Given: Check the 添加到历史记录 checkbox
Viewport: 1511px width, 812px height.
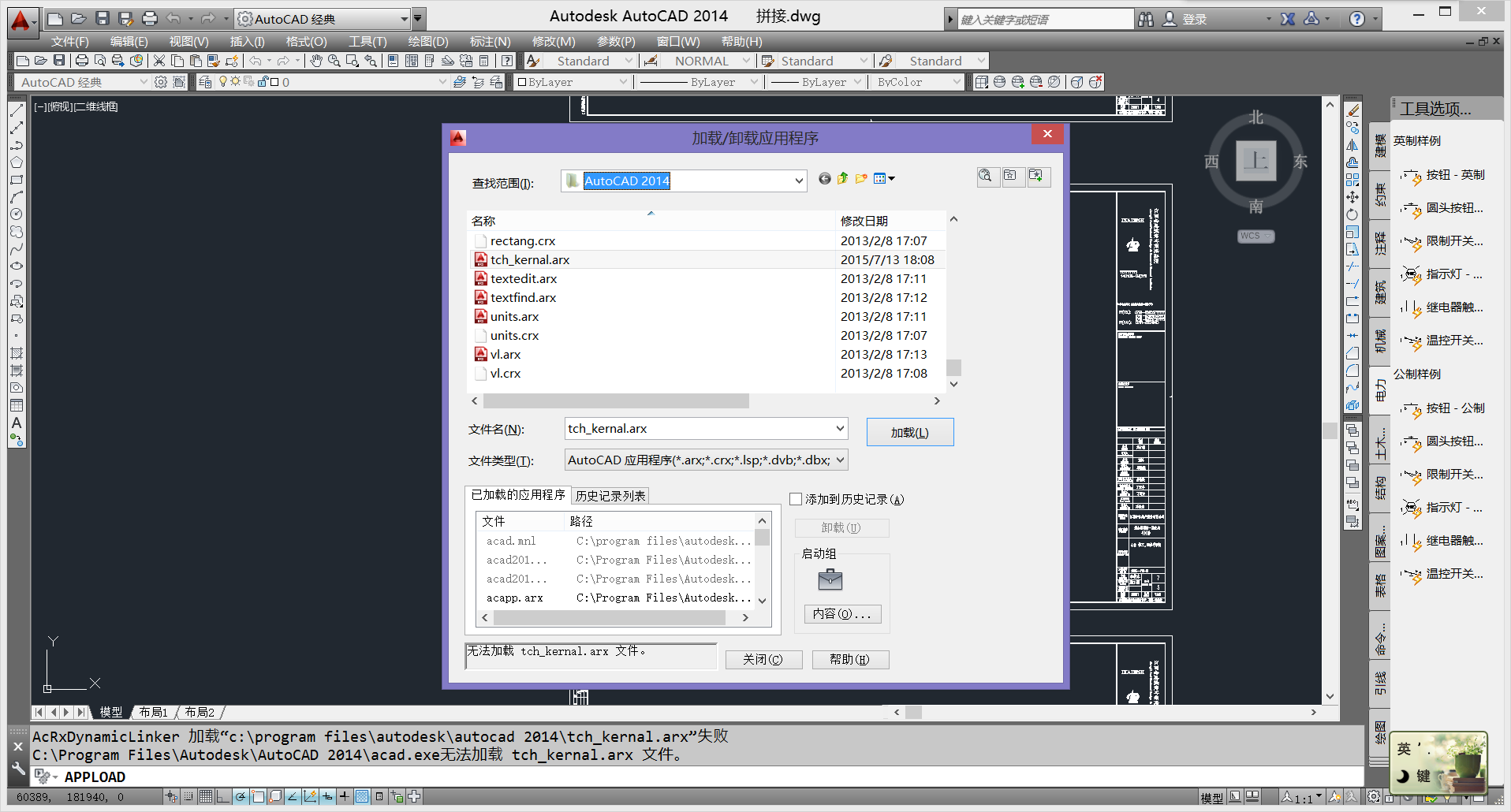Looking at the screenshot, I should point(796,499).
